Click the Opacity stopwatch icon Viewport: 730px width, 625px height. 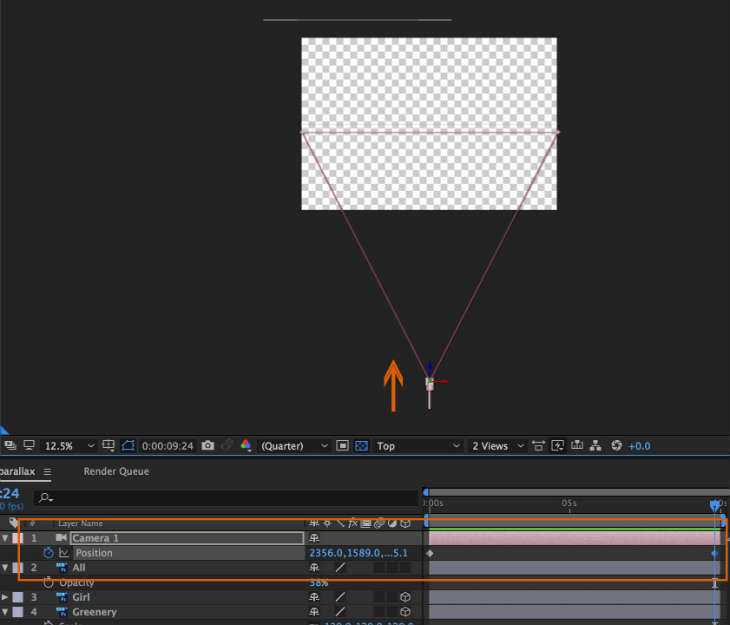pyautogui.click(x=48, y=582)
